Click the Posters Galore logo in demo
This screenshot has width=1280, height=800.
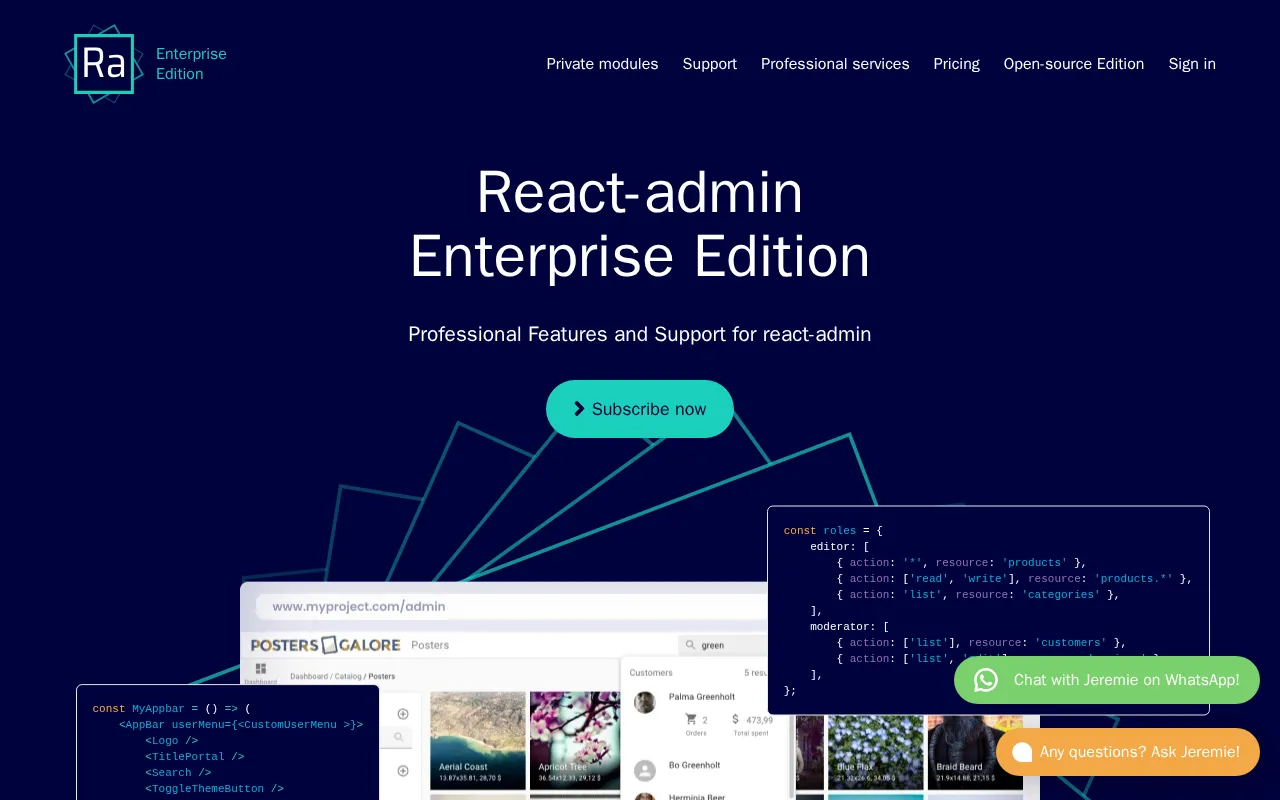point(325,645)
